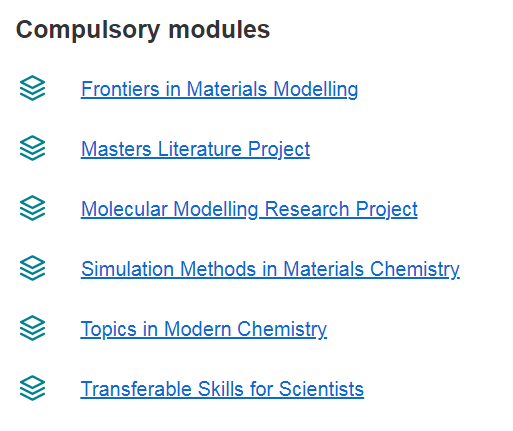Click the word "Modelling" in the Frontiers link
The image size is (513, 431).
coord(315,89)
